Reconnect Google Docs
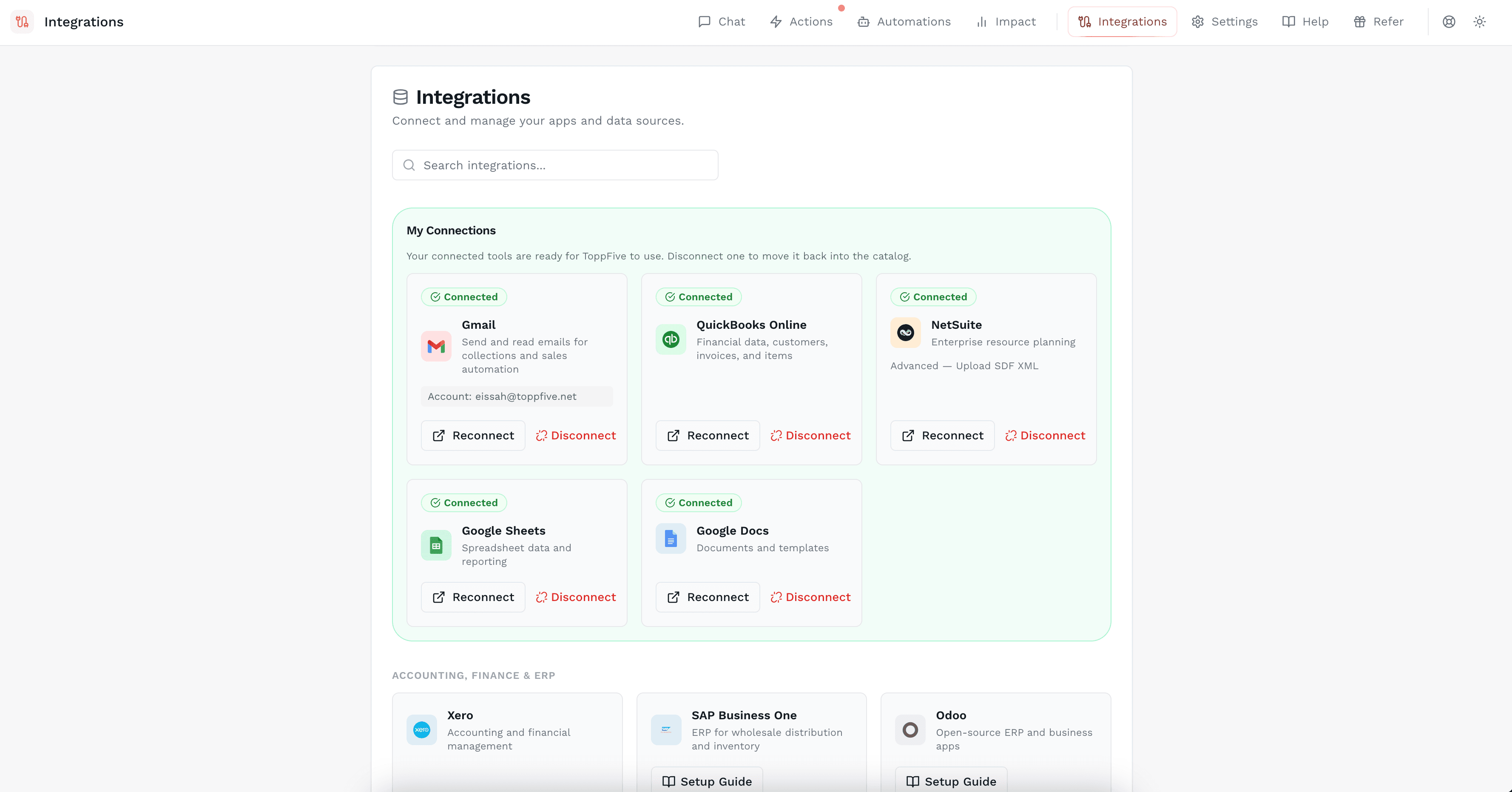The height and width of the screenshot is (792, 1512). coord(707,597)
